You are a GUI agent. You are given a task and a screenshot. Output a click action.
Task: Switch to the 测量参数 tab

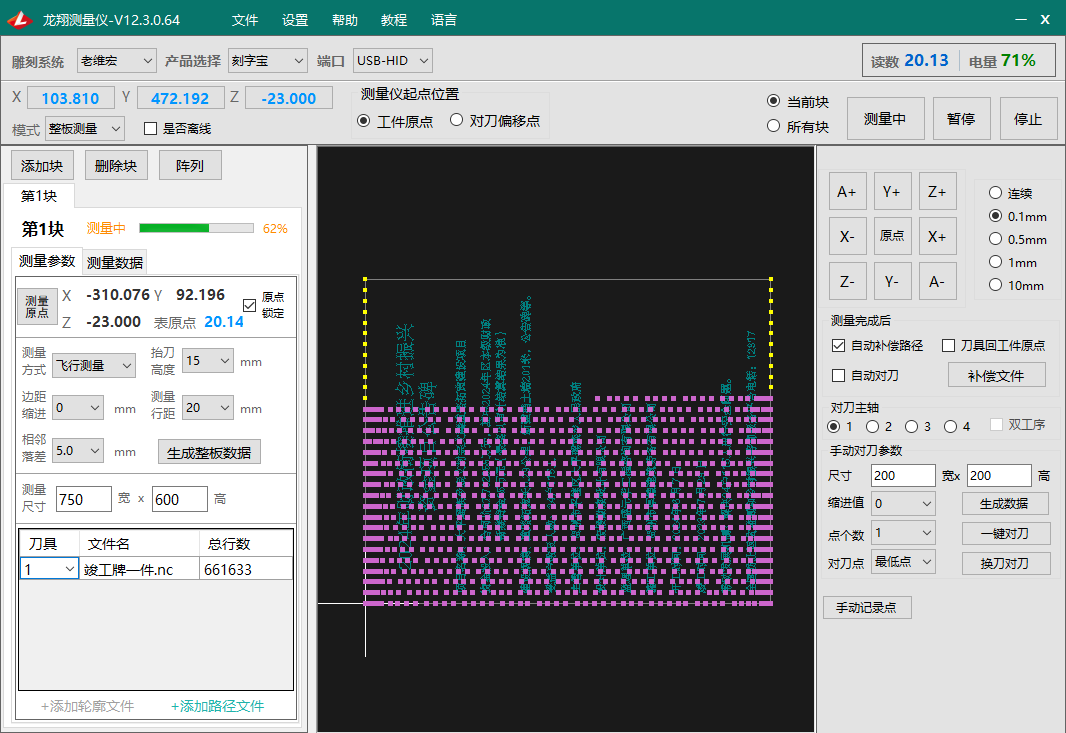pyautogui.click(x=47, y=261)
